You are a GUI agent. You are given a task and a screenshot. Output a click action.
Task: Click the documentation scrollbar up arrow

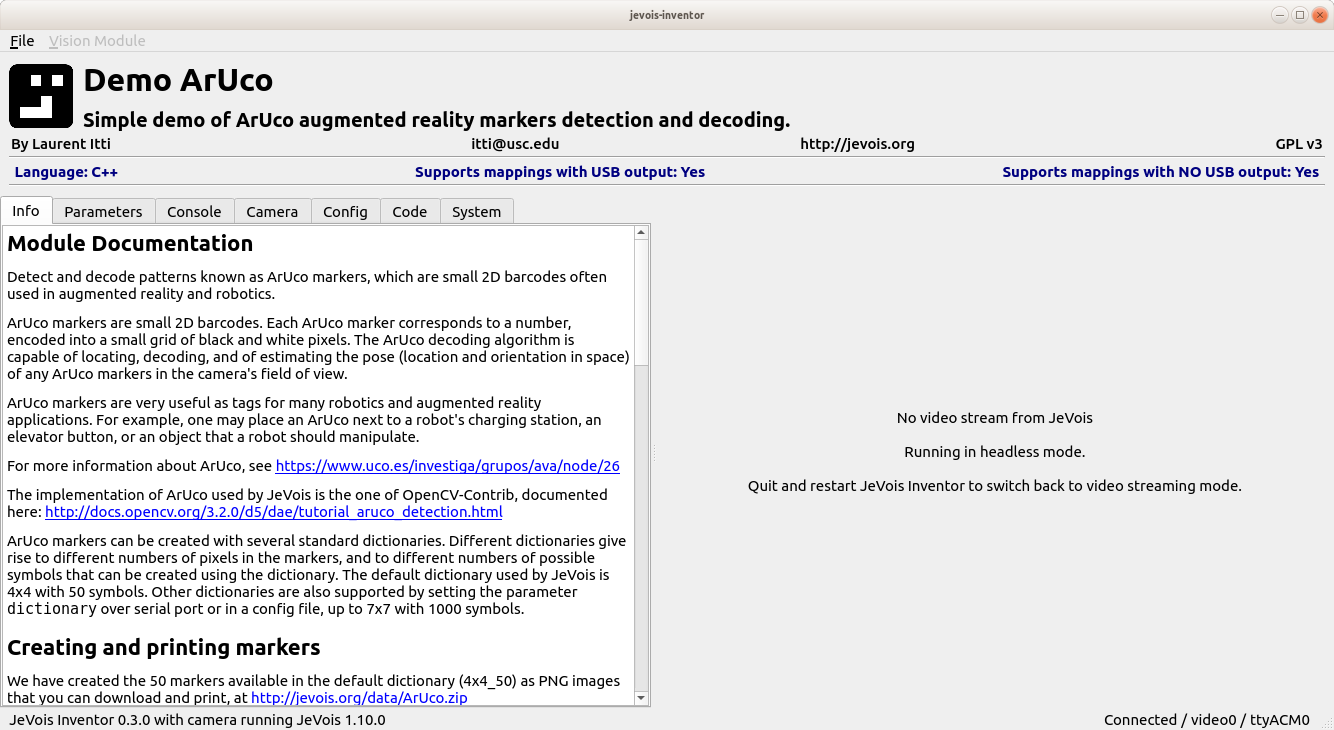[642, 232]
